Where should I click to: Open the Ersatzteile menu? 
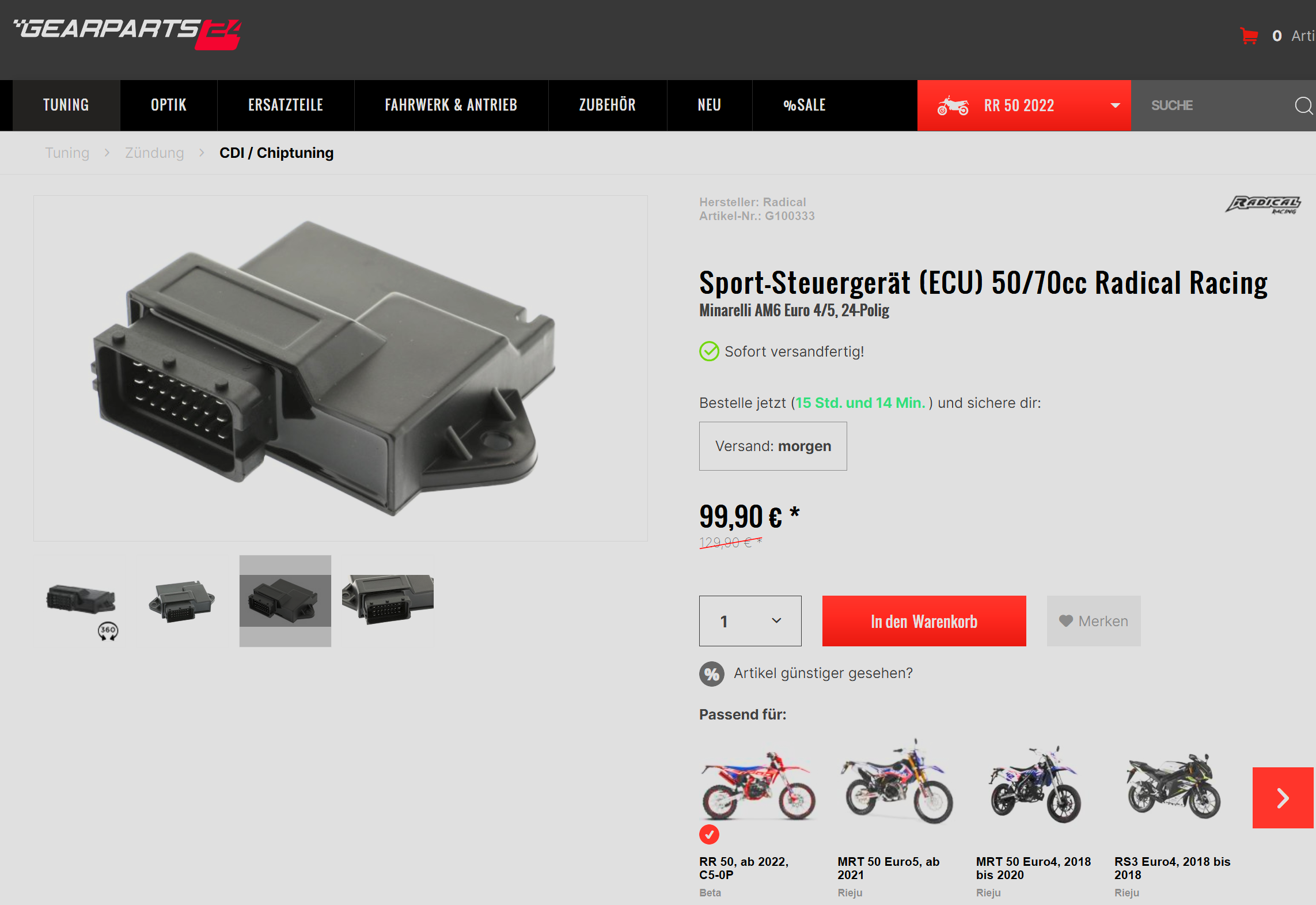point(286,105)
